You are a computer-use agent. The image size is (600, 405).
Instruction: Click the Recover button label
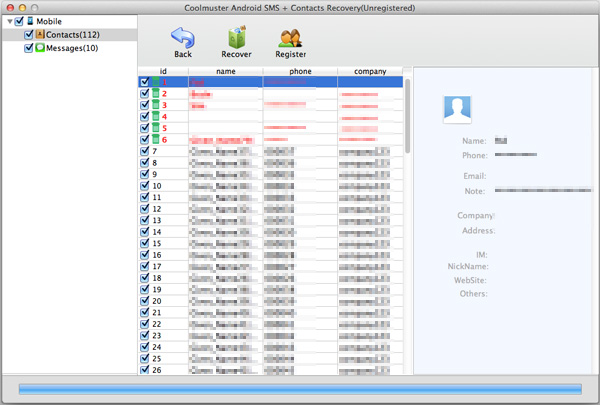click(x=236, y=54)
